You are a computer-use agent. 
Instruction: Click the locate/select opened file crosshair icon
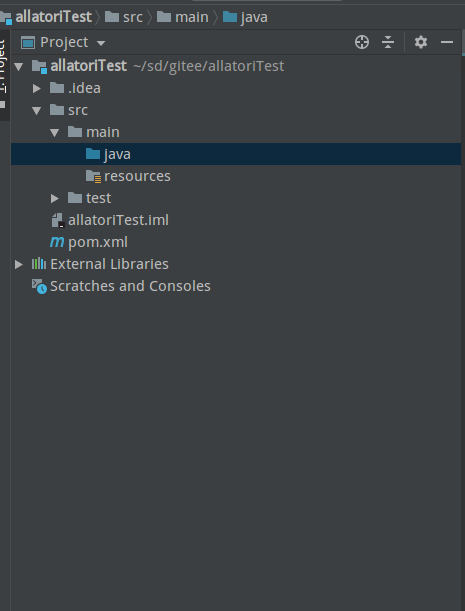click(362, 42)
